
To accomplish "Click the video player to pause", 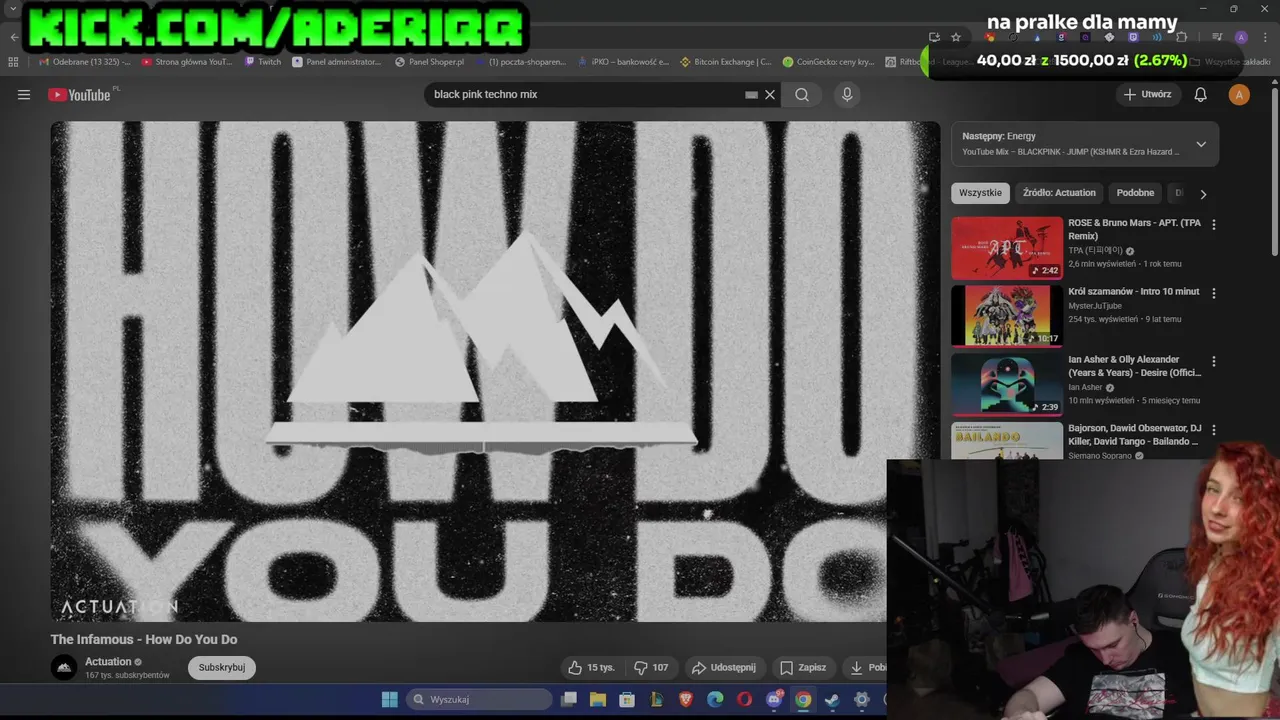I will click(495, 371).
